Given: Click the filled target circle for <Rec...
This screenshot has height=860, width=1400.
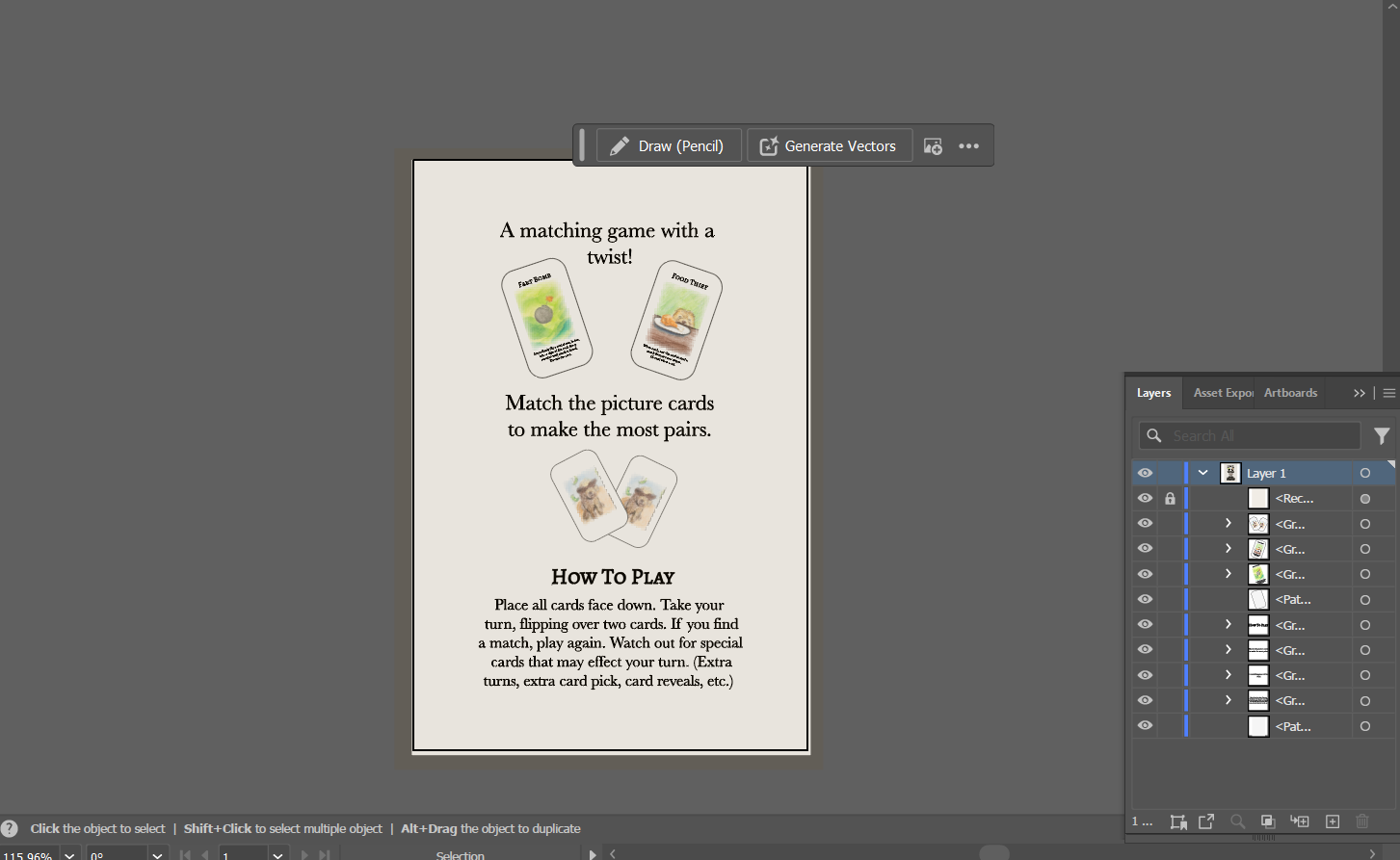Looking at the screenshot, I should pos(1364,498).
